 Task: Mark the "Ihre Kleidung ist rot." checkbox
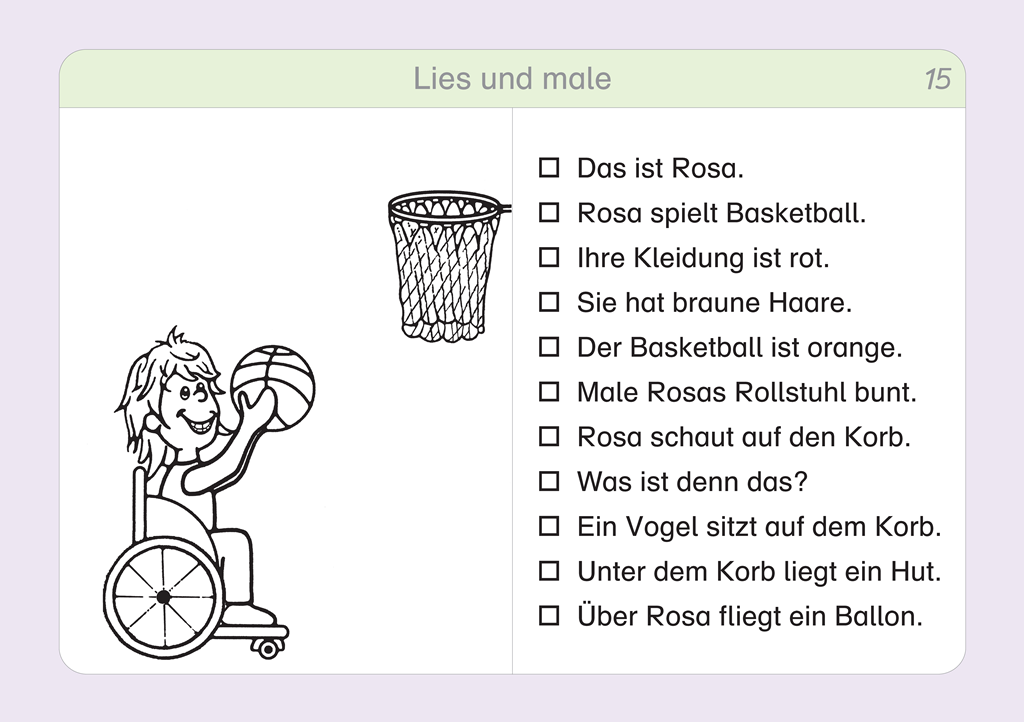coord(549,258)
